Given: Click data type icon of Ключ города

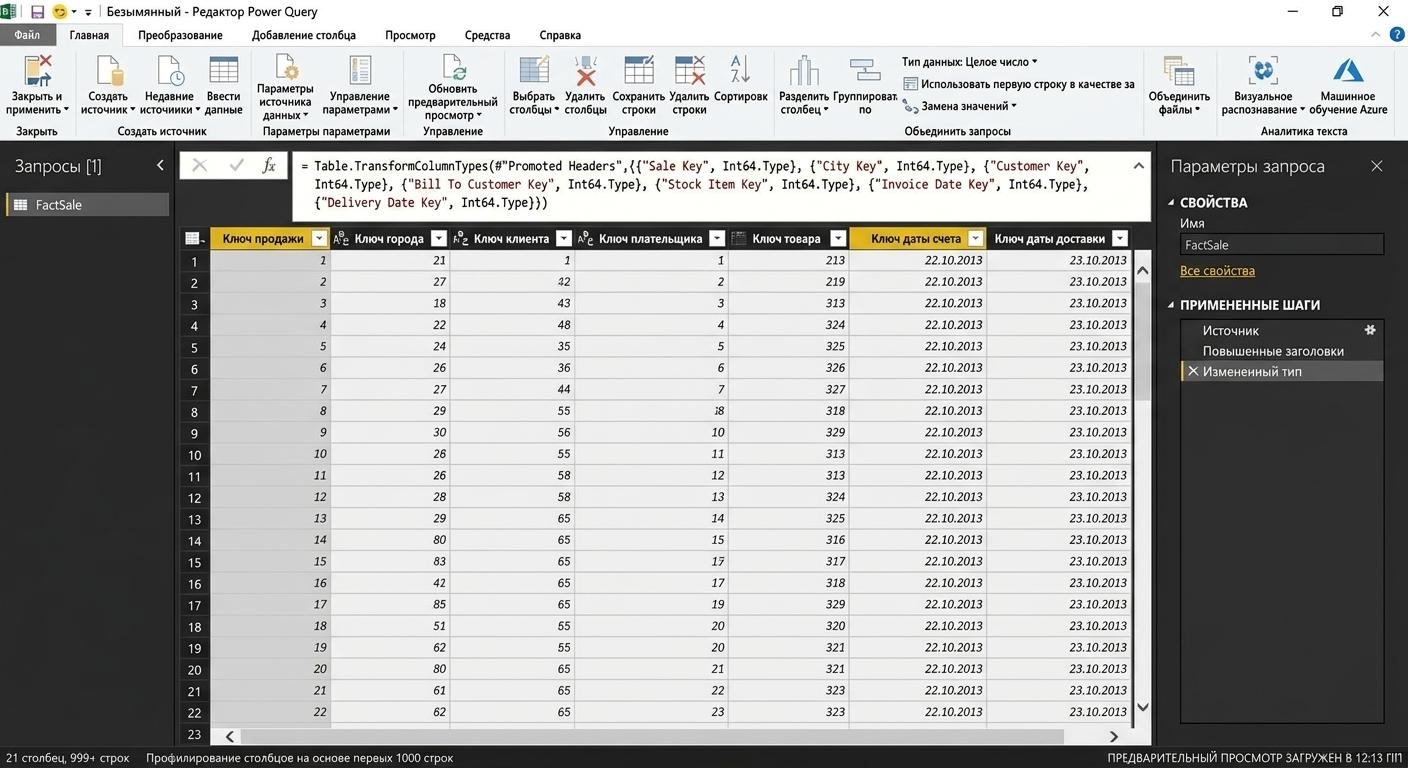Looking at the screenshot, I should [x=341, y=239].
